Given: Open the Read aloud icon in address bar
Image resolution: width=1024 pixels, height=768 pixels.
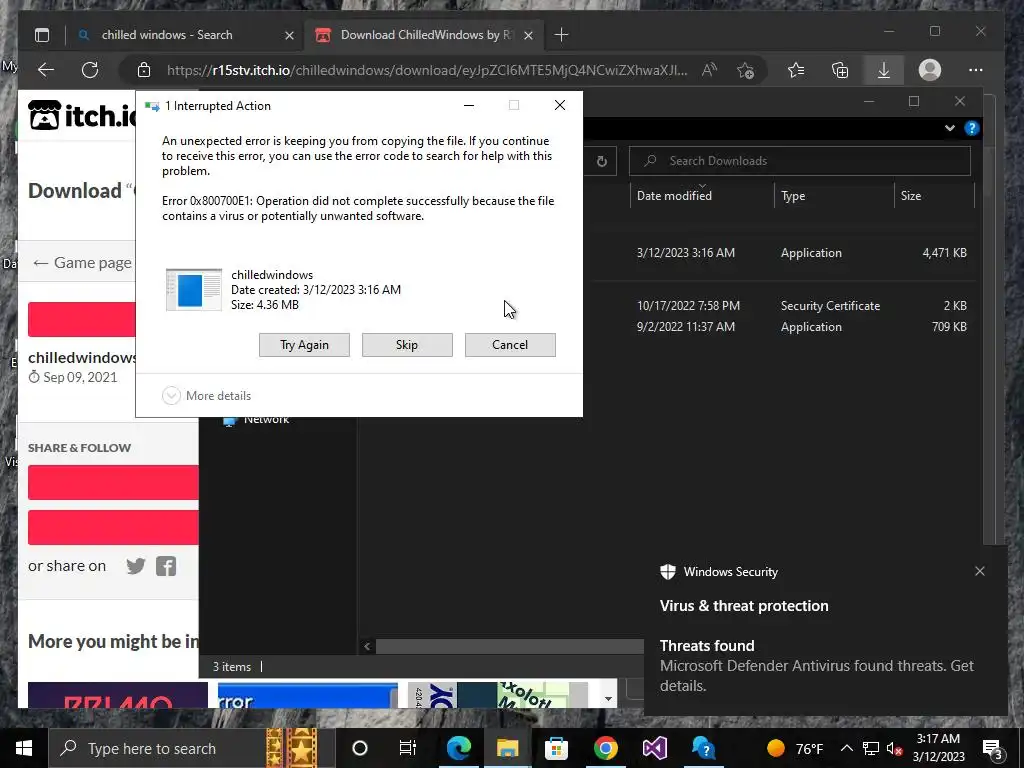Looking at the screenshot, I should (x=709, y=70).
